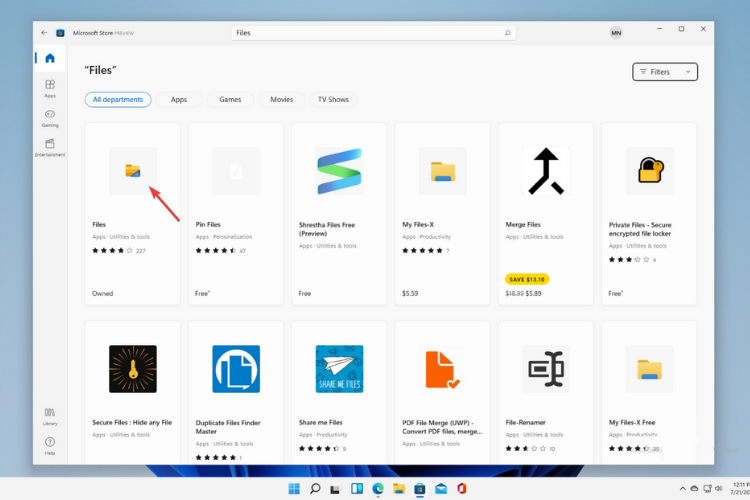Screen dimensions: 750x500
Task: Click the system tray volume icon
Action: (x=718, y=489)
